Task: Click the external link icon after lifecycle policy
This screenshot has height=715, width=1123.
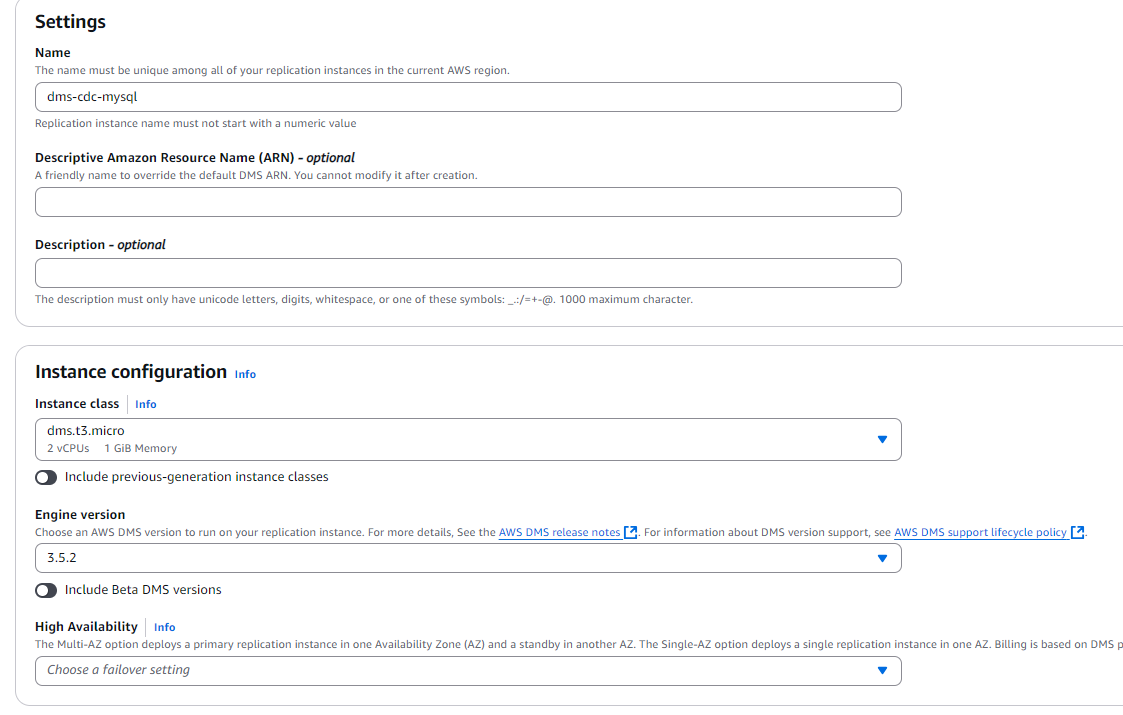Action: point(1077,533)
